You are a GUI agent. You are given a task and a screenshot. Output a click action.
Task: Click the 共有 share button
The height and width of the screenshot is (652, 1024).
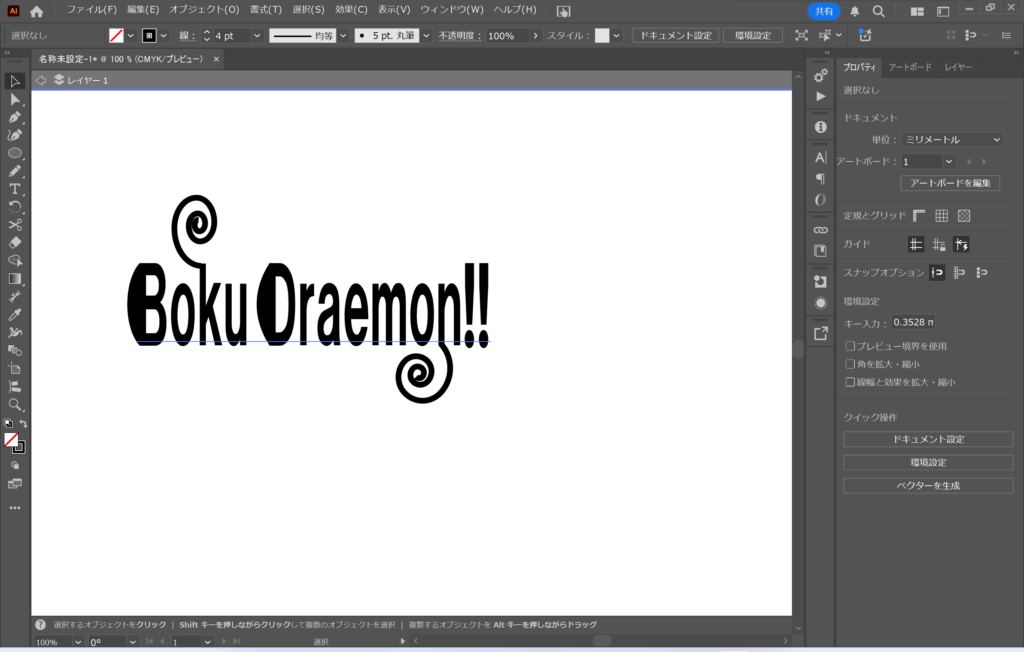pyautogui.click(x=824, y=11)
